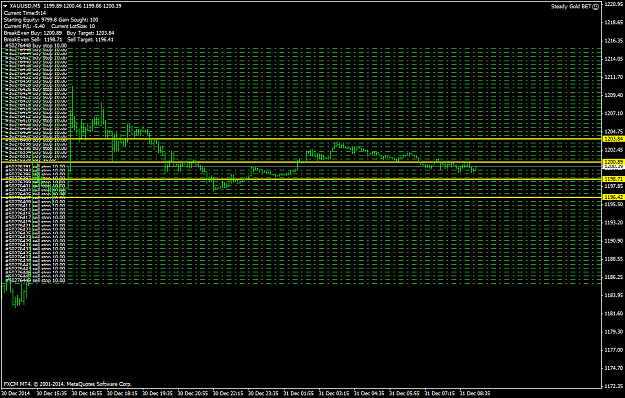Image resolution: width=625 pixels, height=398 pixels.
Task: Select the yellow 1198.71 breakeven sell line
Action: pos(301,179)
